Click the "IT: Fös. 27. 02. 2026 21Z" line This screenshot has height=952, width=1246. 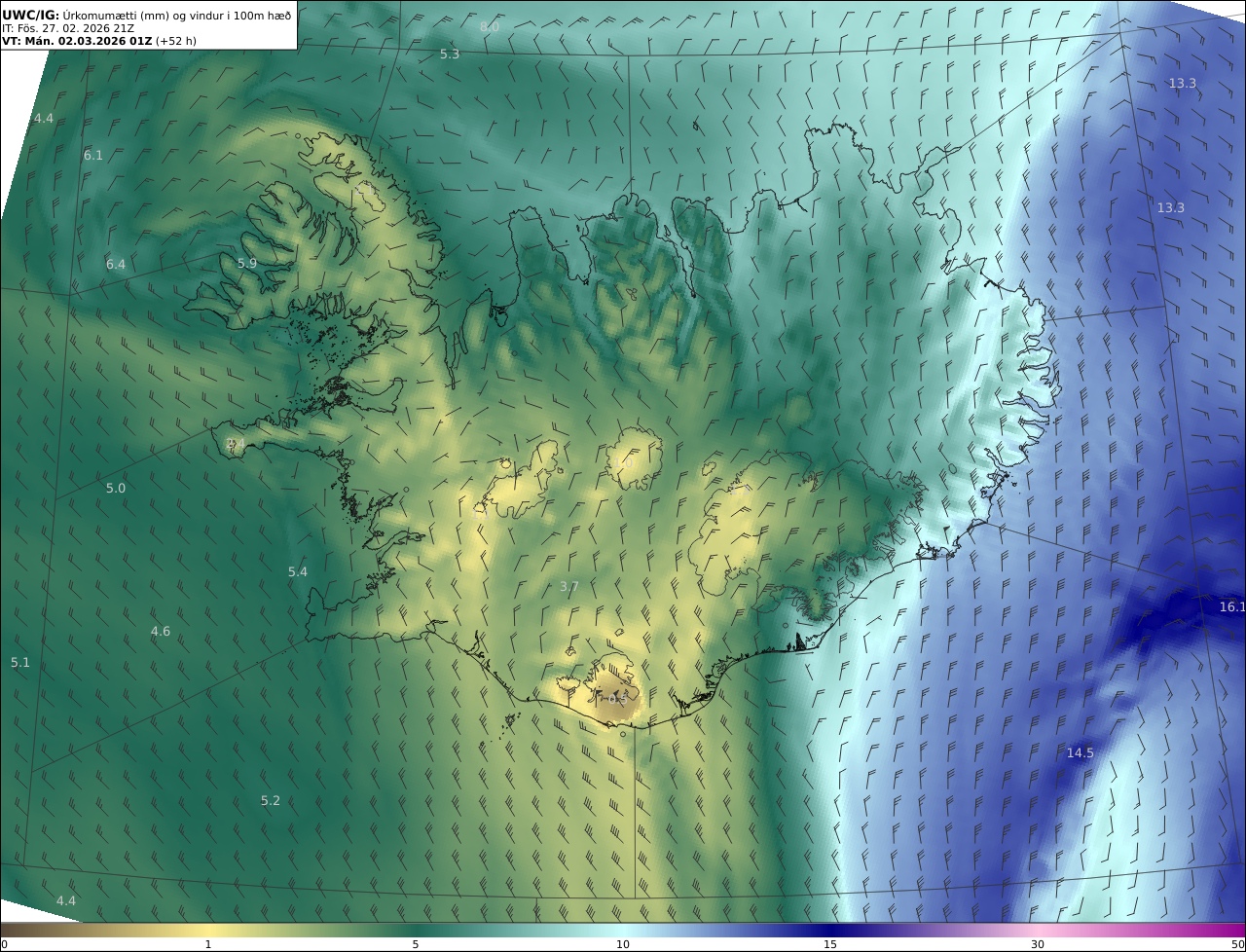pos(68,28)
